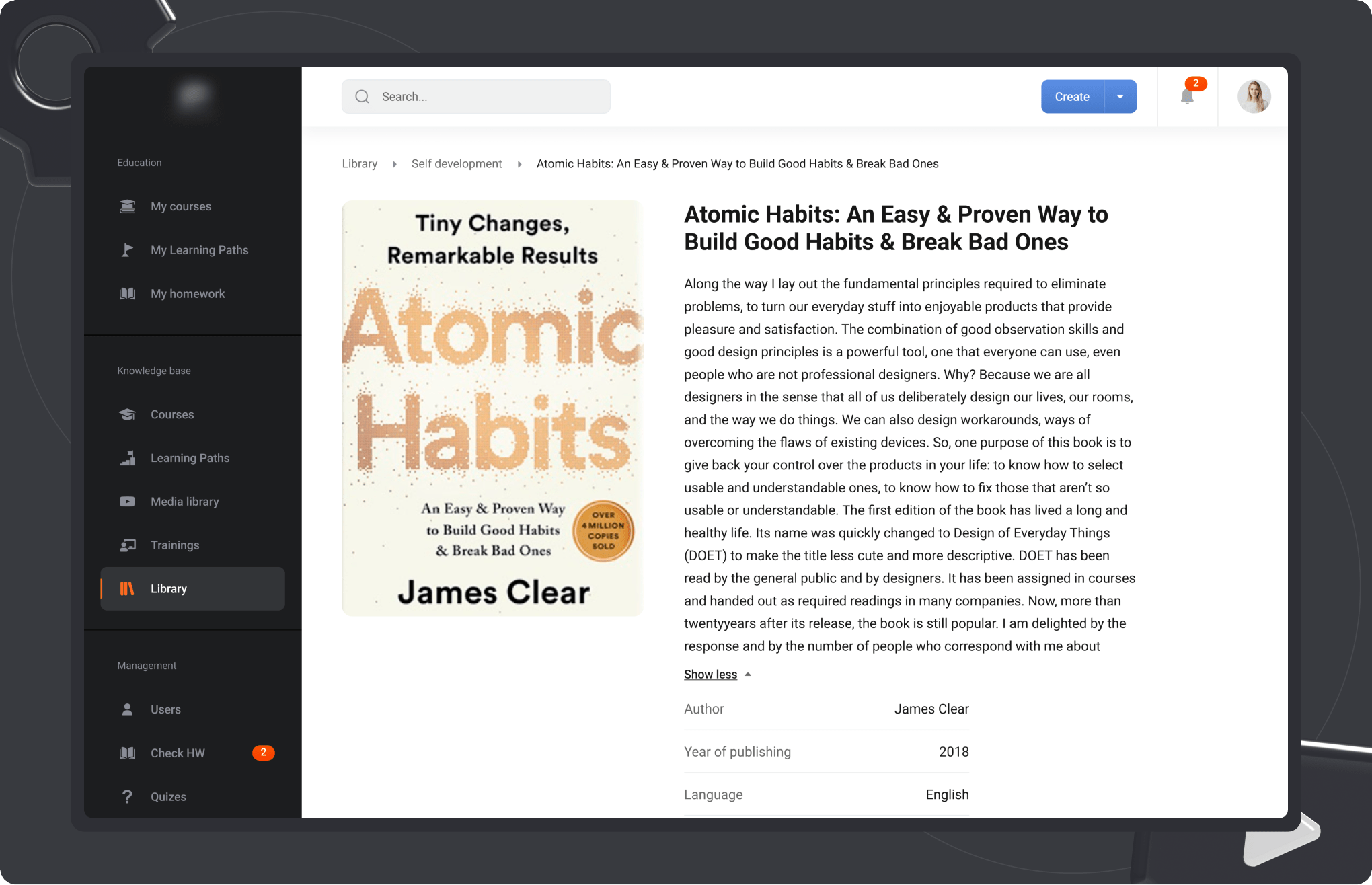The image size is (1372, 885).
Task: Open Courses under Knowledge base
Action: [x=192, y=414]
